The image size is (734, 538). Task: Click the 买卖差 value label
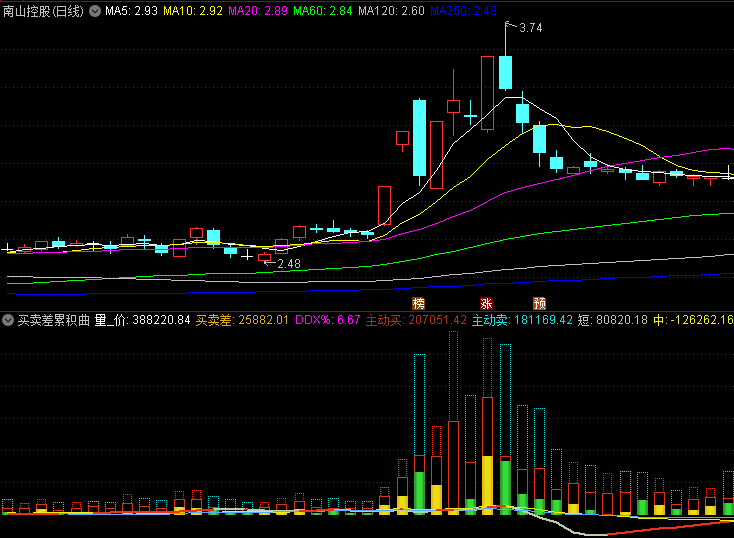(x=242, y=320)
